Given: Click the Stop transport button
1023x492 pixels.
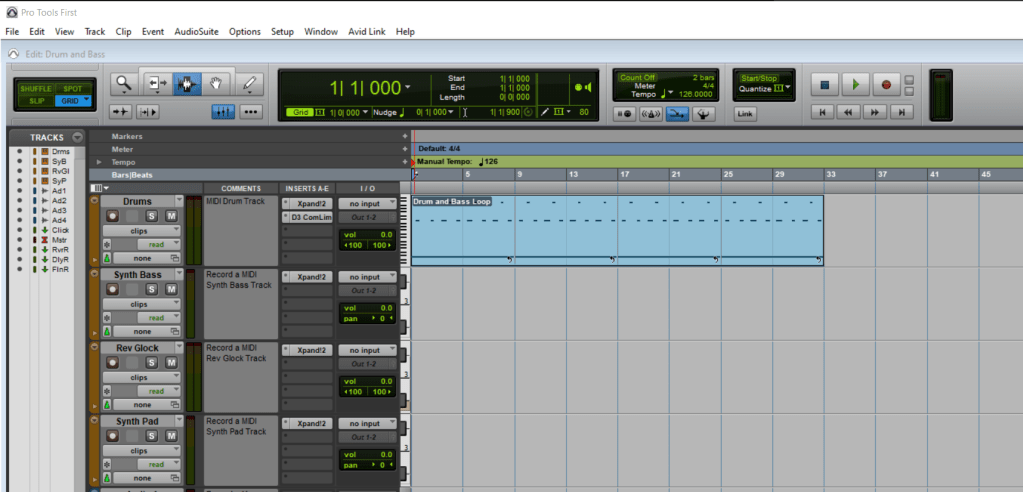Looking at the screenshot, I should pyautogui.click(x=823, y=85).
